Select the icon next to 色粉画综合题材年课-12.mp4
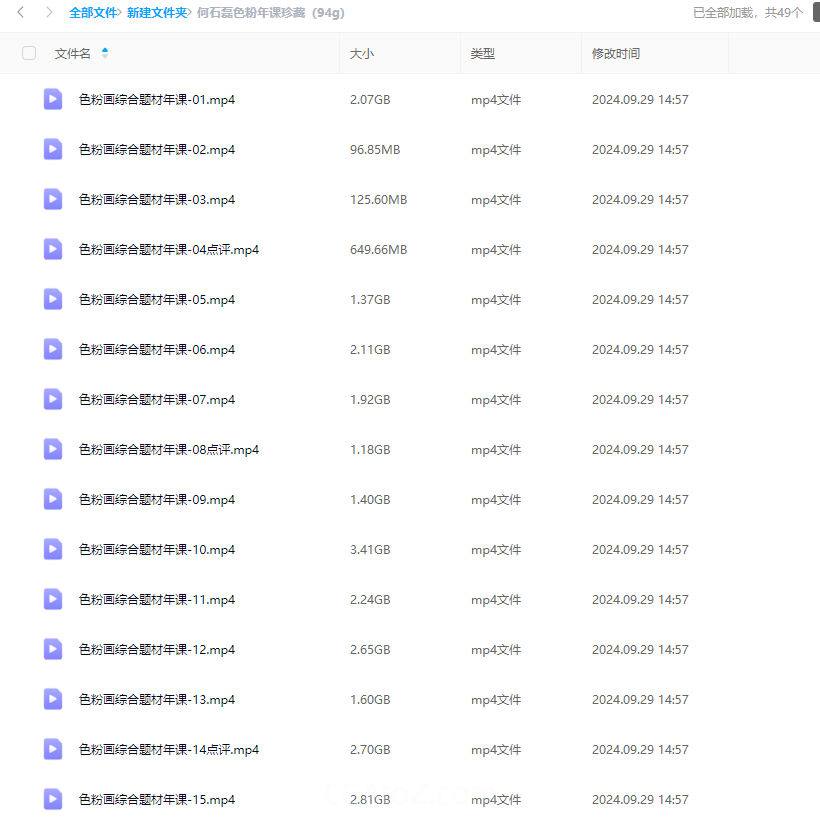 click(x=53, y=649)
